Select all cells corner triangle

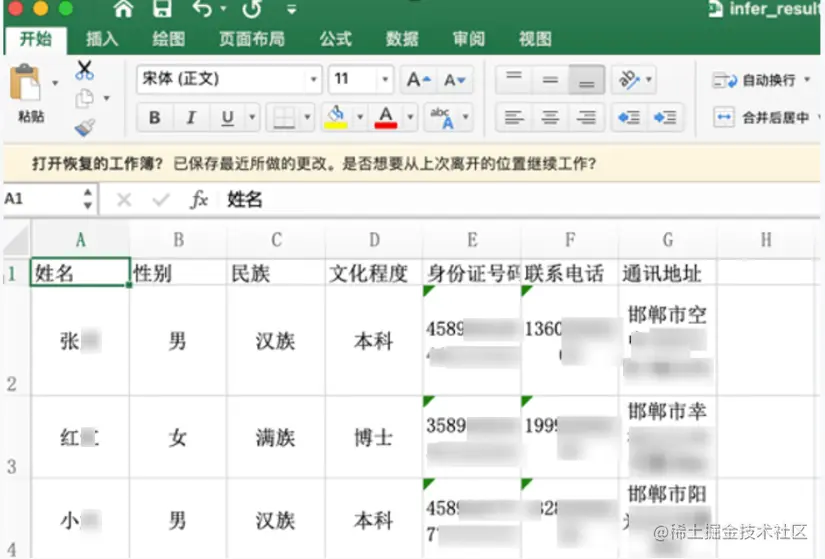[x=16, y=240]
